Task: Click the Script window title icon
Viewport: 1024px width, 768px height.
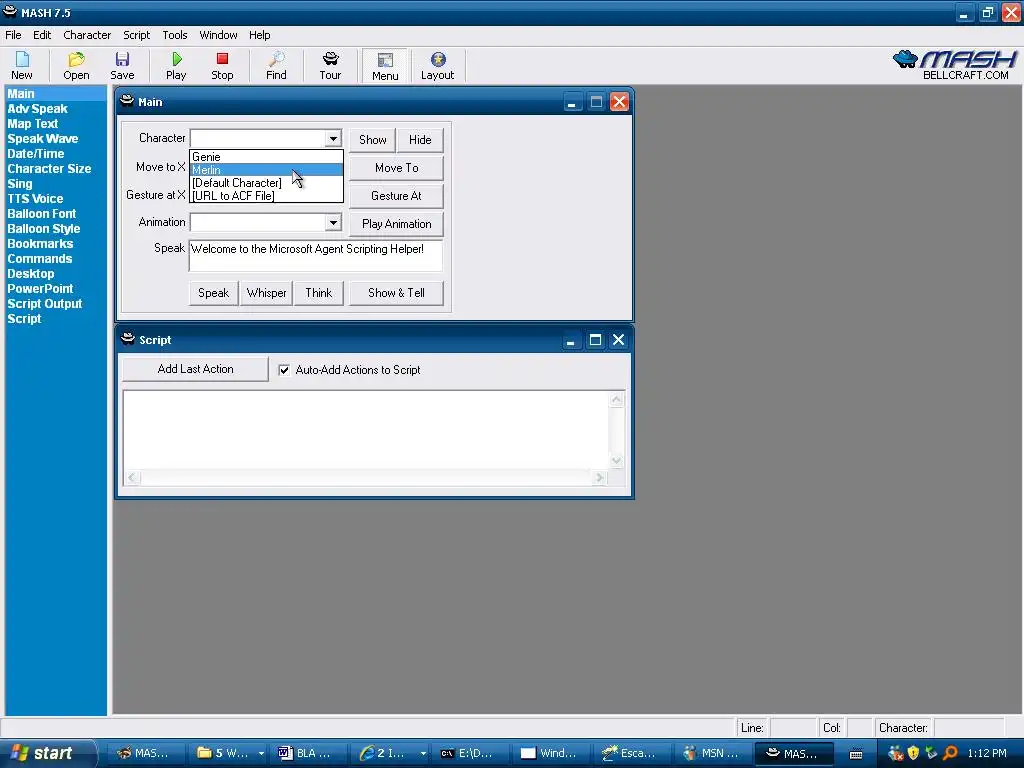Action: 128,339
